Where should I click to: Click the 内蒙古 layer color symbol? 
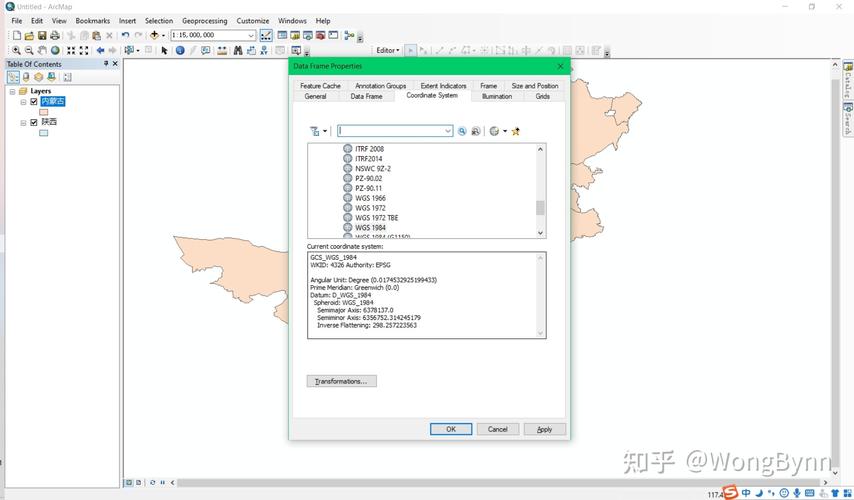click(44, 112)
